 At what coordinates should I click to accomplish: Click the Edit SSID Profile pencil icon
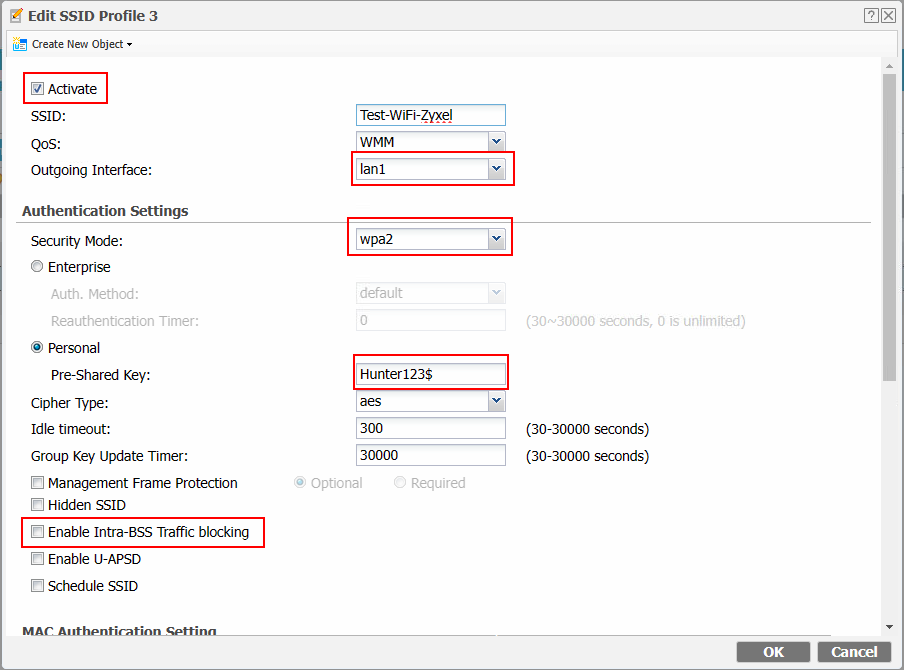coord(16,15)
